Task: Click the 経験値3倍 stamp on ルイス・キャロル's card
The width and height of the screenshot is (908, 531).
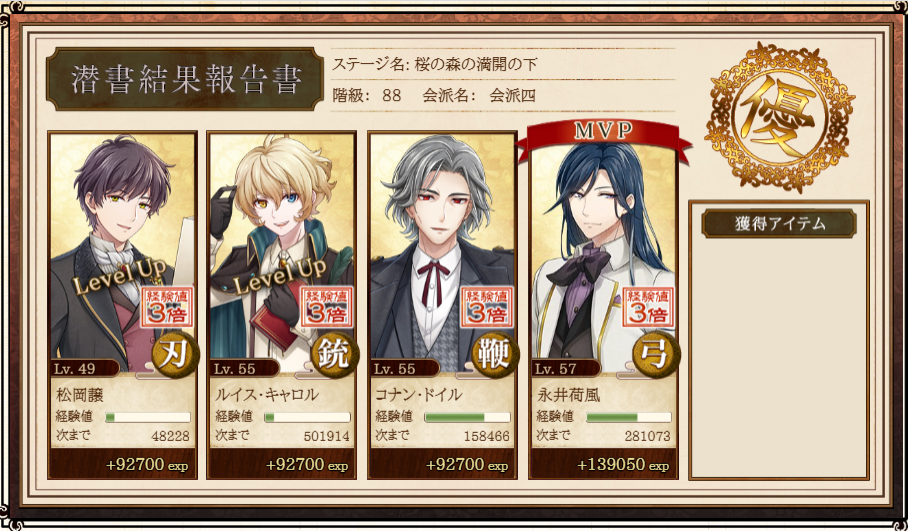Action: pos(327,307)
